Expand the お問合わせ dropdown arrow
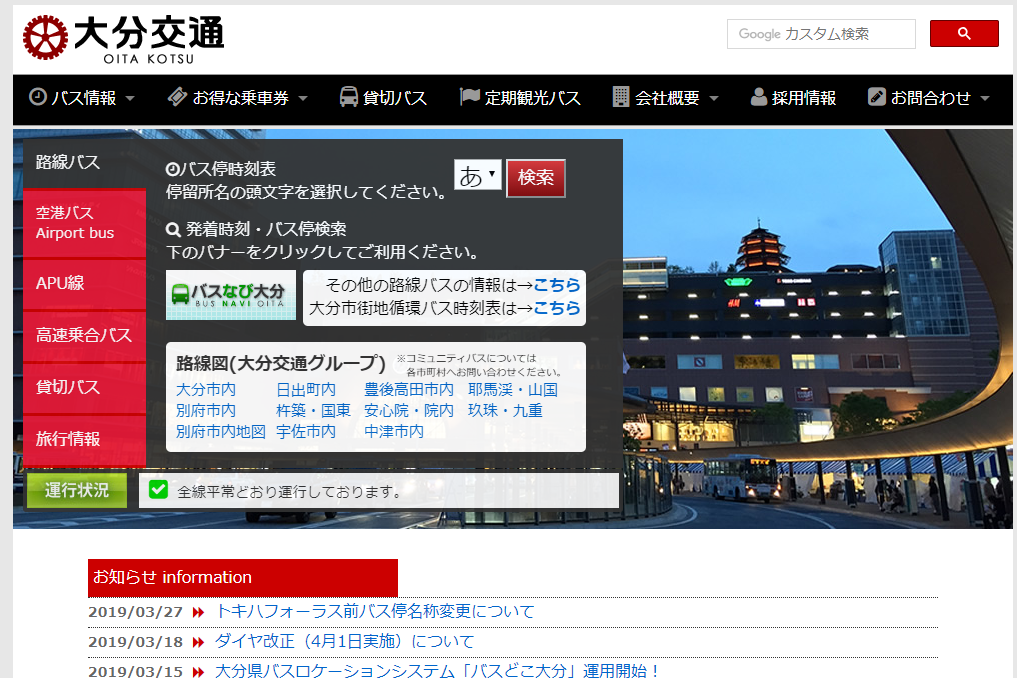The height and width of the screenshot is (678, 1017). coord(985,99)
